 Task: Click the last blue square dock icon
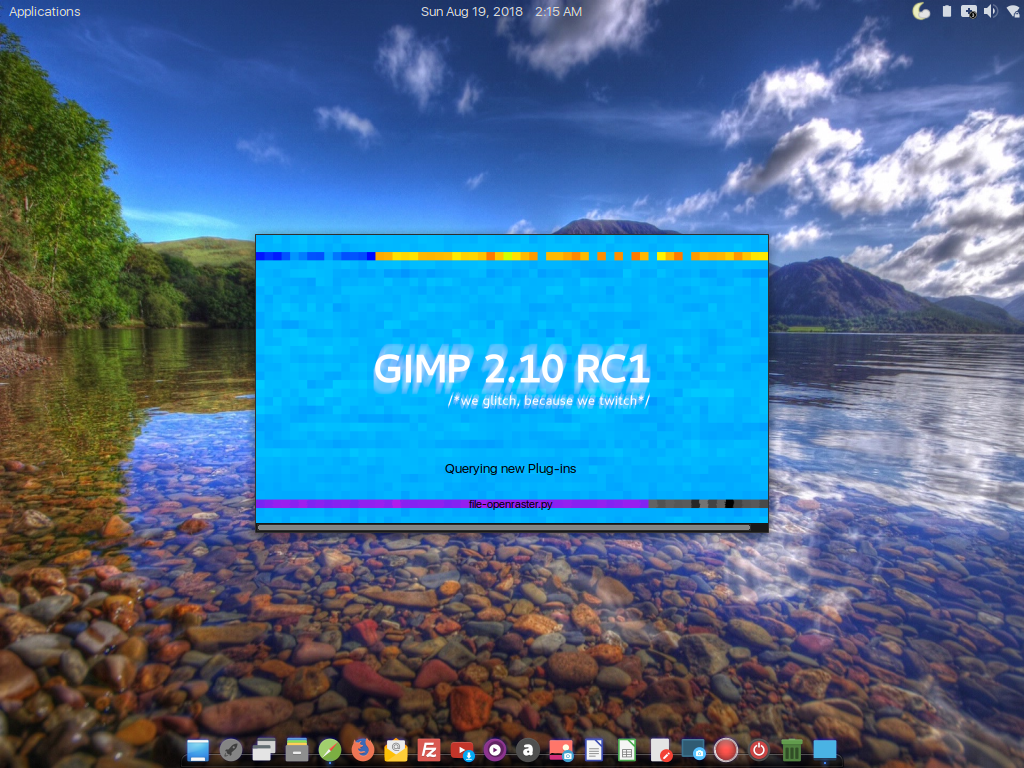pos(825,750)
